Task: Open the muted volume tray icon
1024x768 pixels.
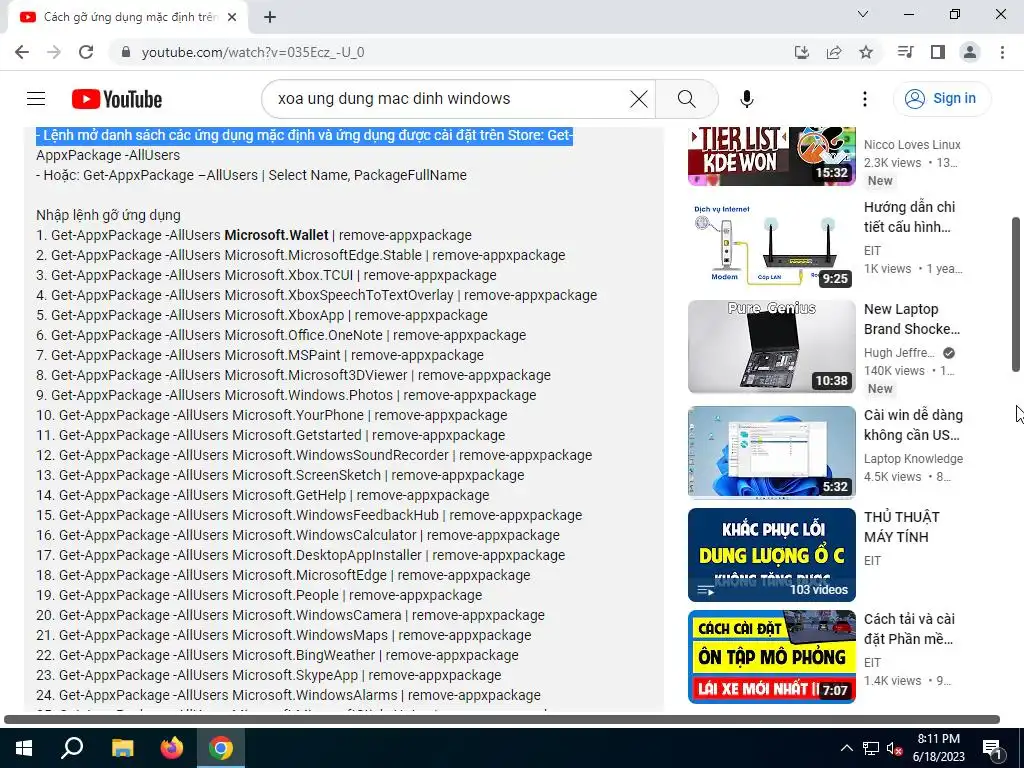Action: pos(894,748)
